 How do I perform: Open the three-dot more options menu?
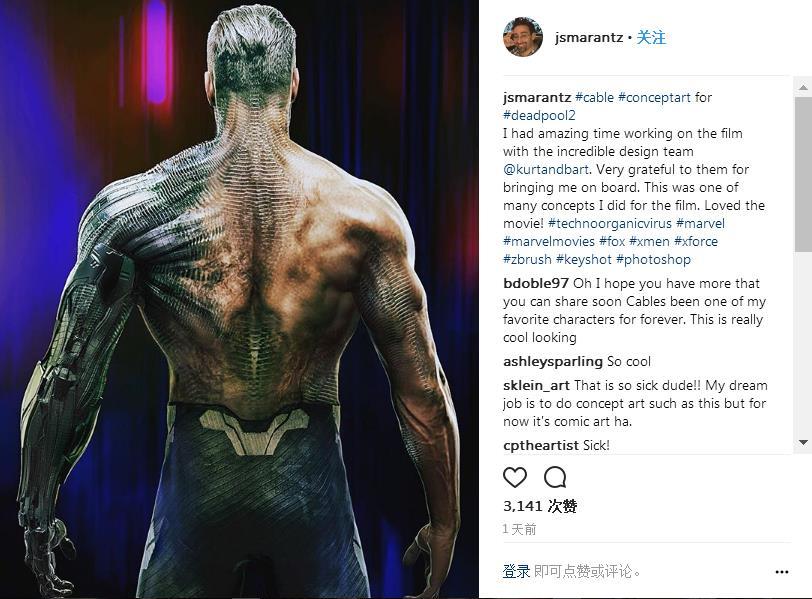782,572
